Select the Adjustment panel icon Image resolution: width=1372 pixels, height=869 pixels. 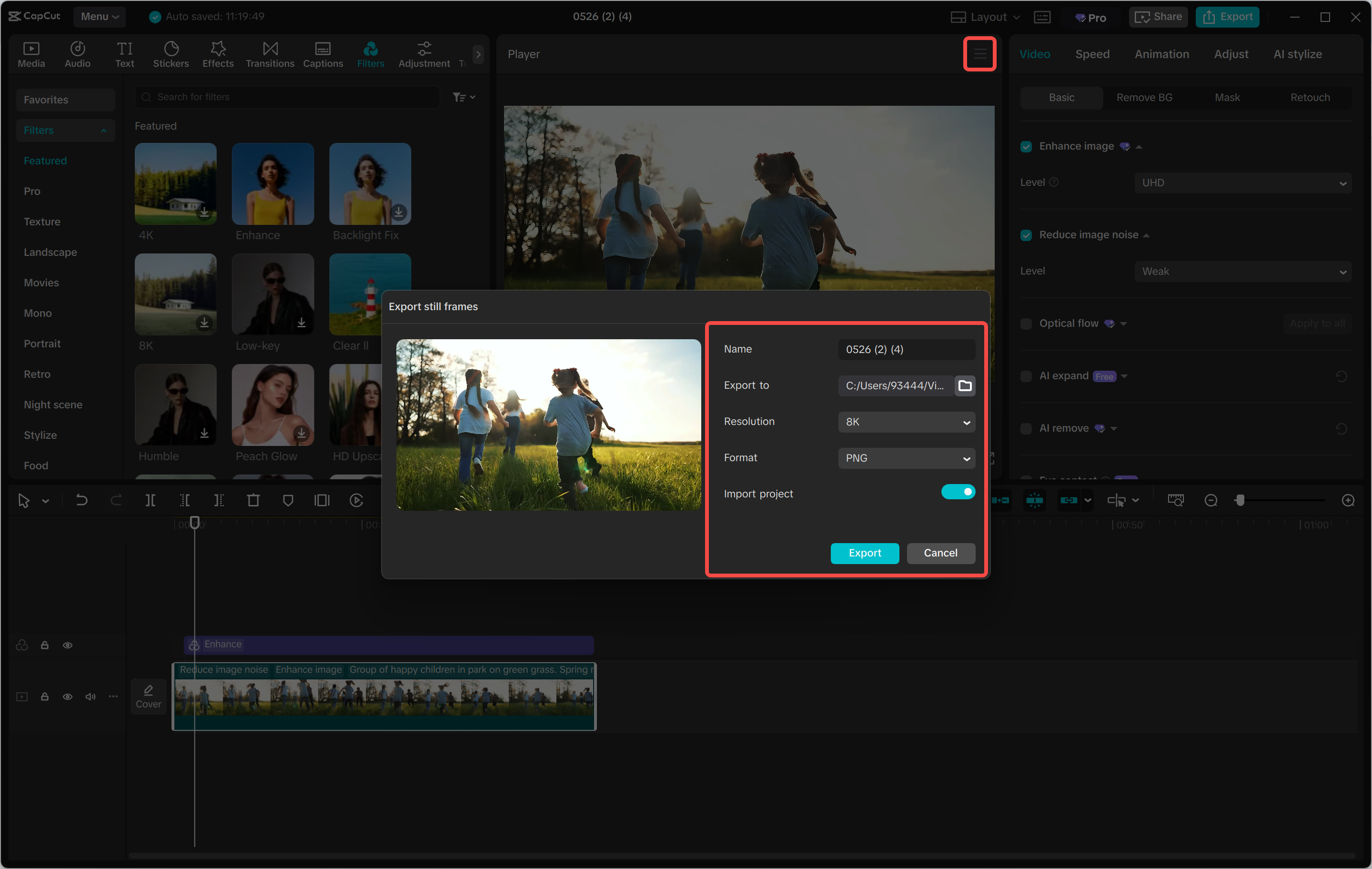tap(424, 53)
